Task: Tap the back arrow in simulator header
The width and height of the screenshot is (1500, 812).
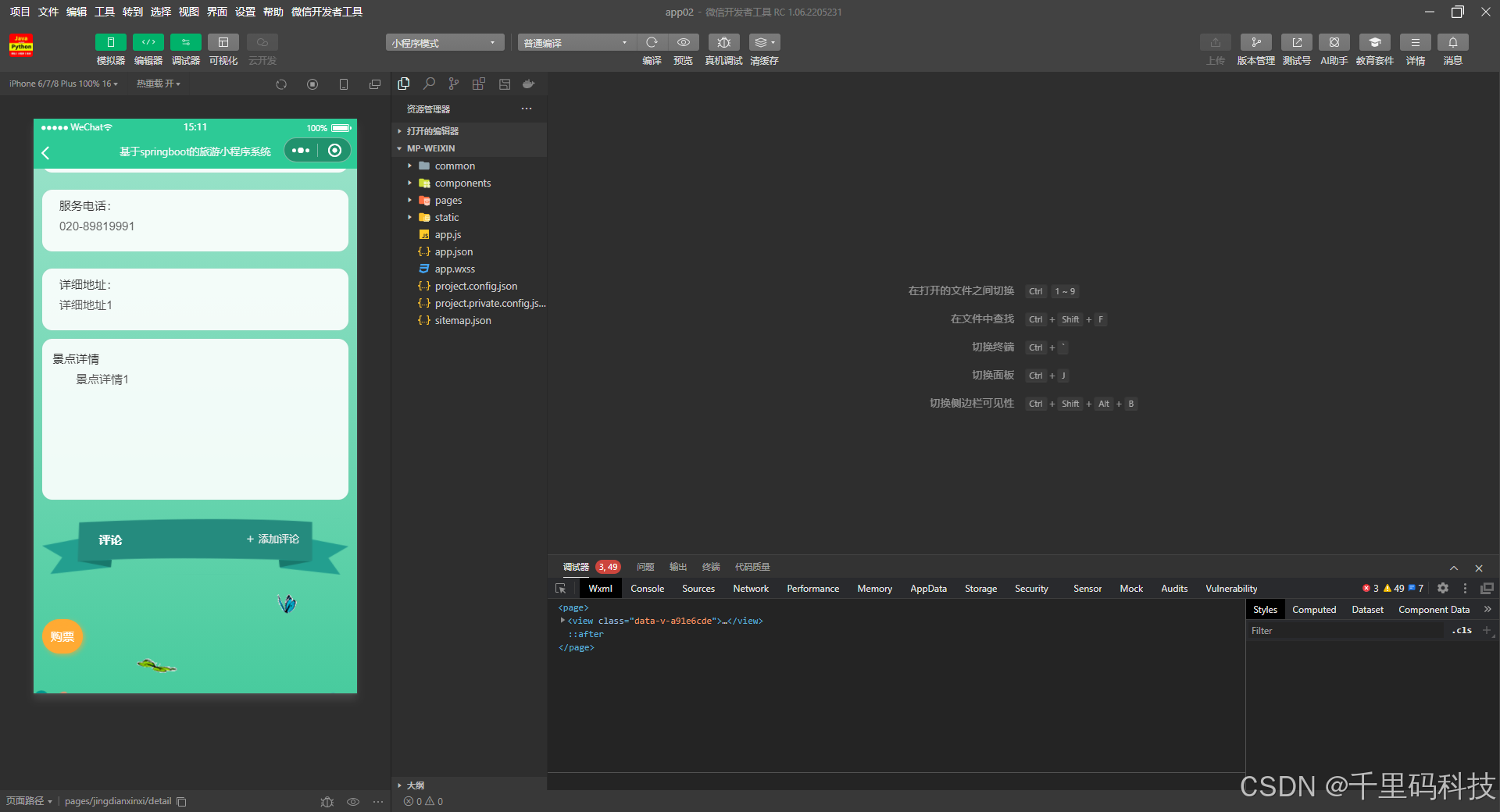Action: click(45, 152)
